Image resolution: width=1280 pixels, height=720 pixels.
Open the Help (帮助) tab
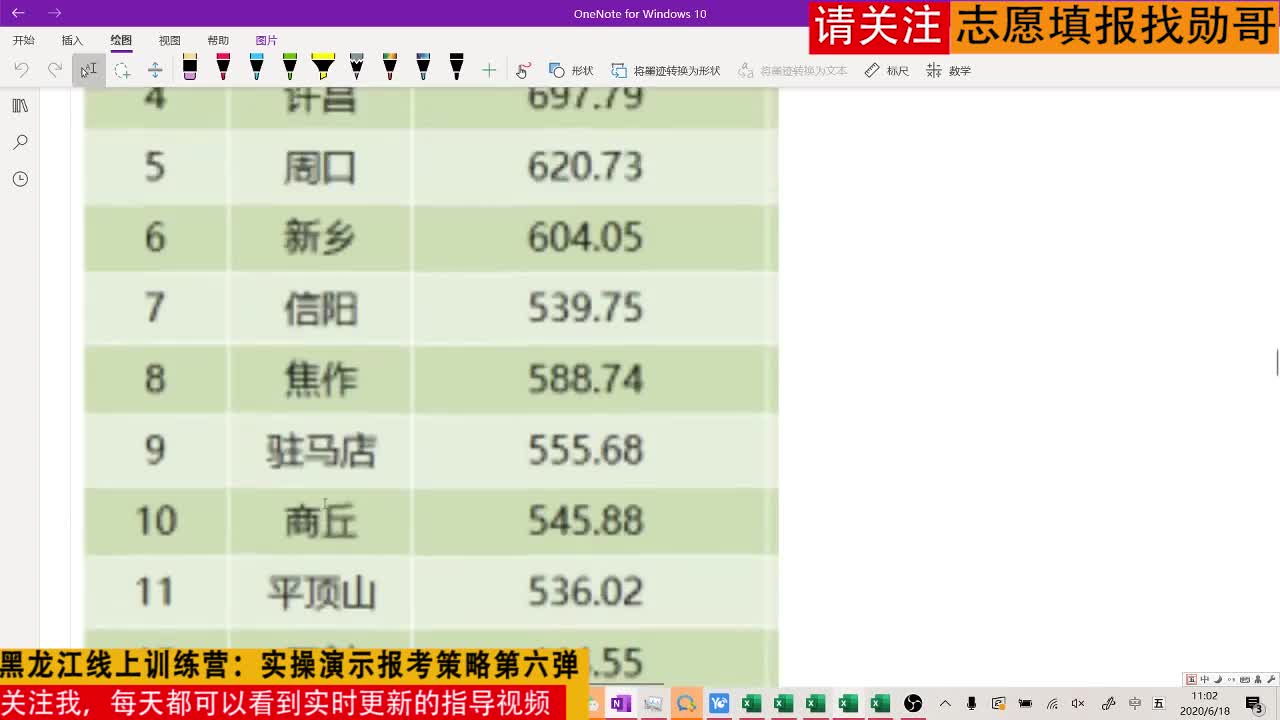[x=218, y=40]
